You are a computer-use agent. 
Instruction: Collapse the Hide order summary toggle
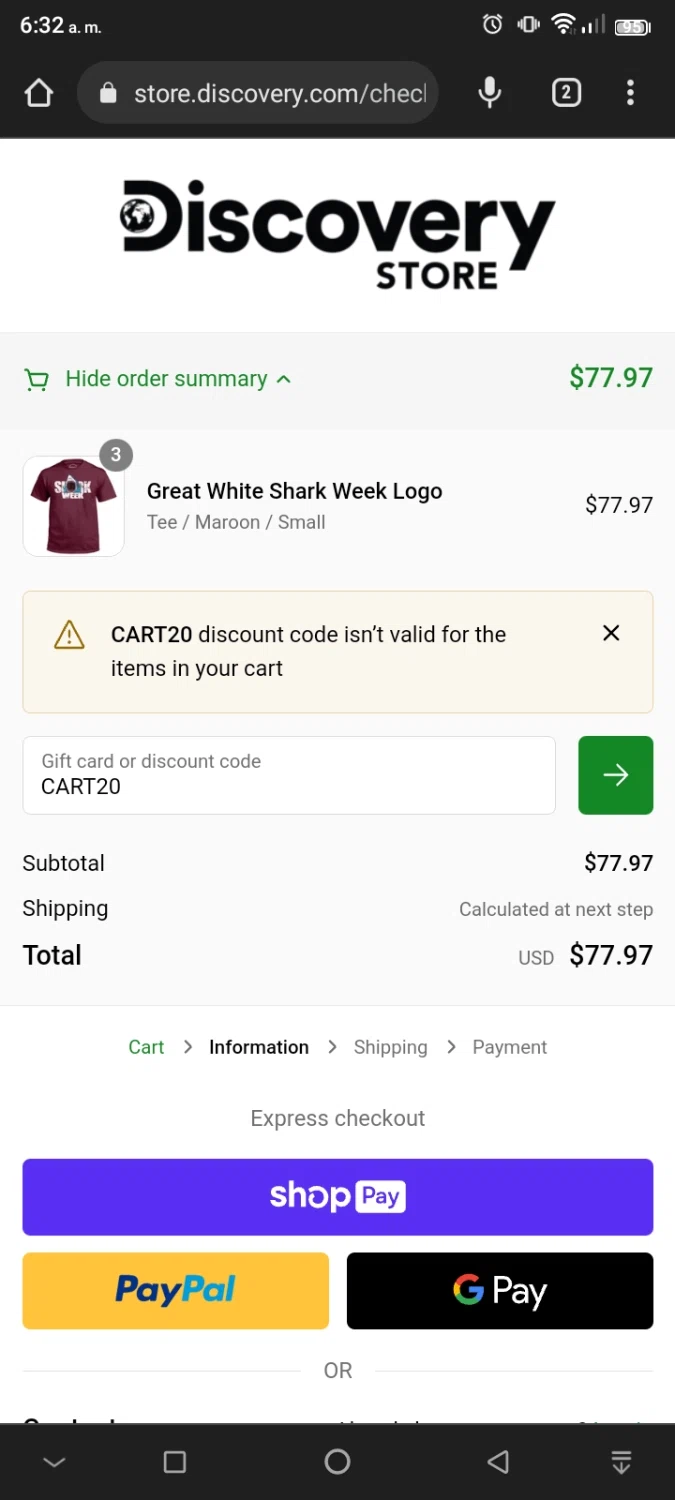tap(166, 379)
